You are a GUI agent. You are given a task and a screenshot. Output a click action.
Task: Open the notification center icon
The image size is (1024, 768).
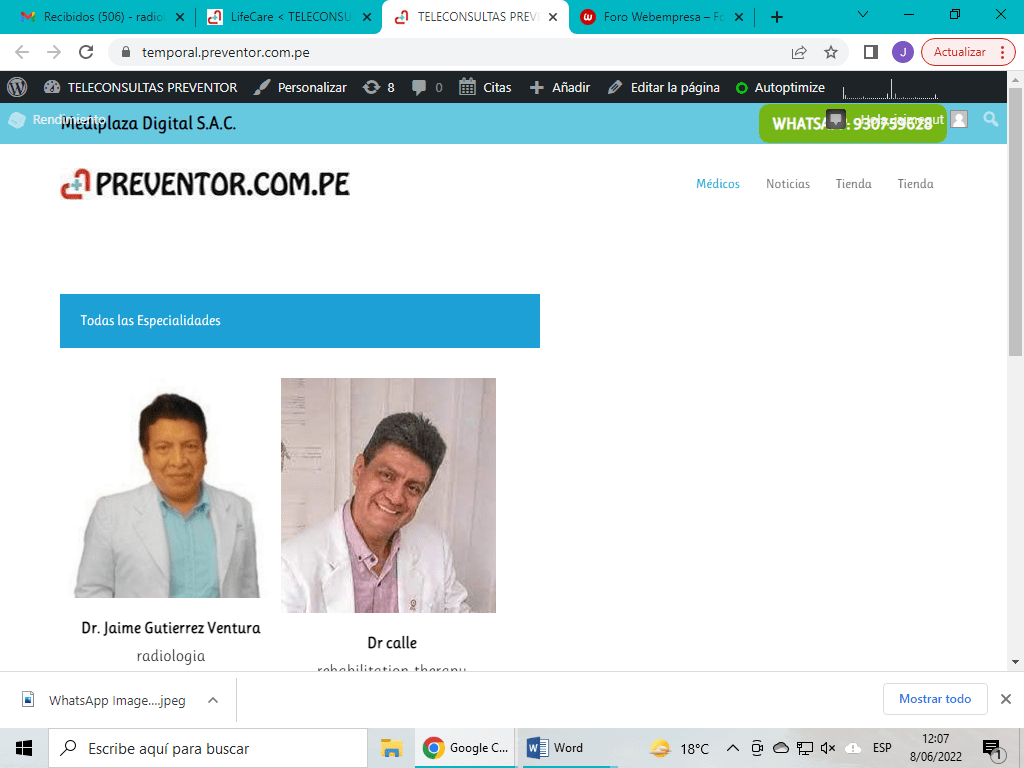pyautogui.click(x=992, y=749)
